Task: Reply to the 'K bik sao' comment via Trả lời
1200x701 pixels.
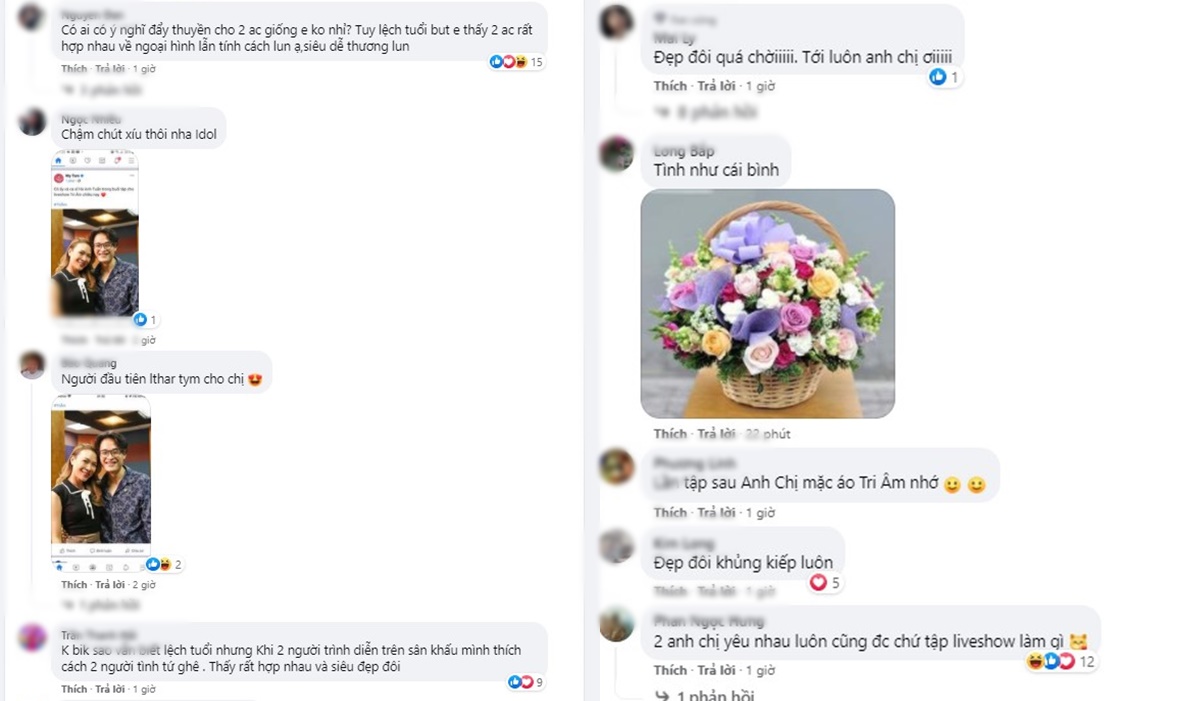Action: tap(110, 689)
